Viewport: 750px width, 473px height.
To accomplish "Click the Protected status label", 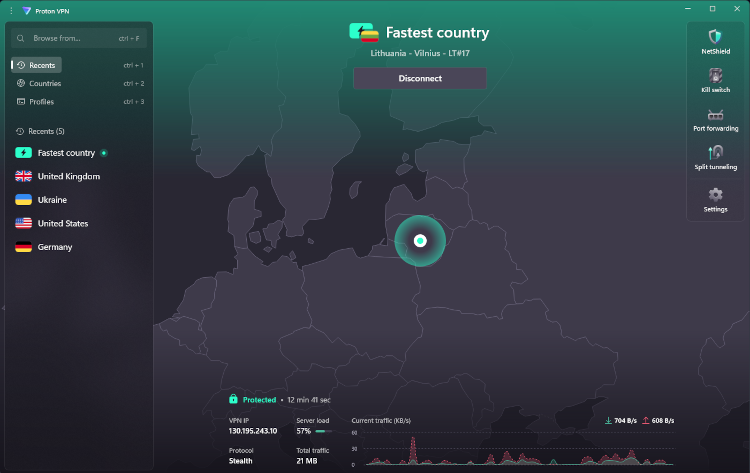I will (x=259, y=400).
